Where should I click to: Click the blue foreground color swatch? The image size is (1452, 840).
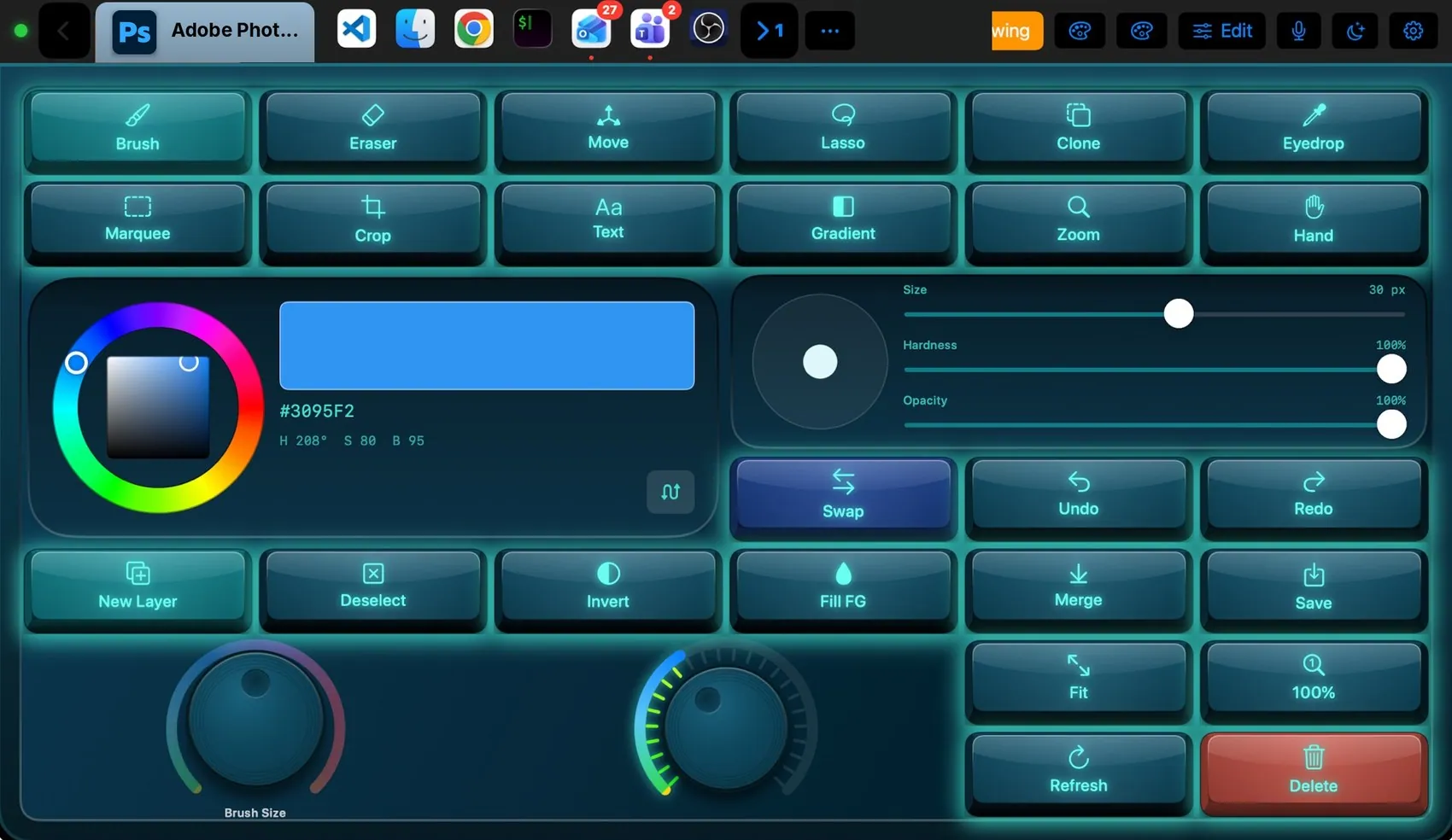487,346
